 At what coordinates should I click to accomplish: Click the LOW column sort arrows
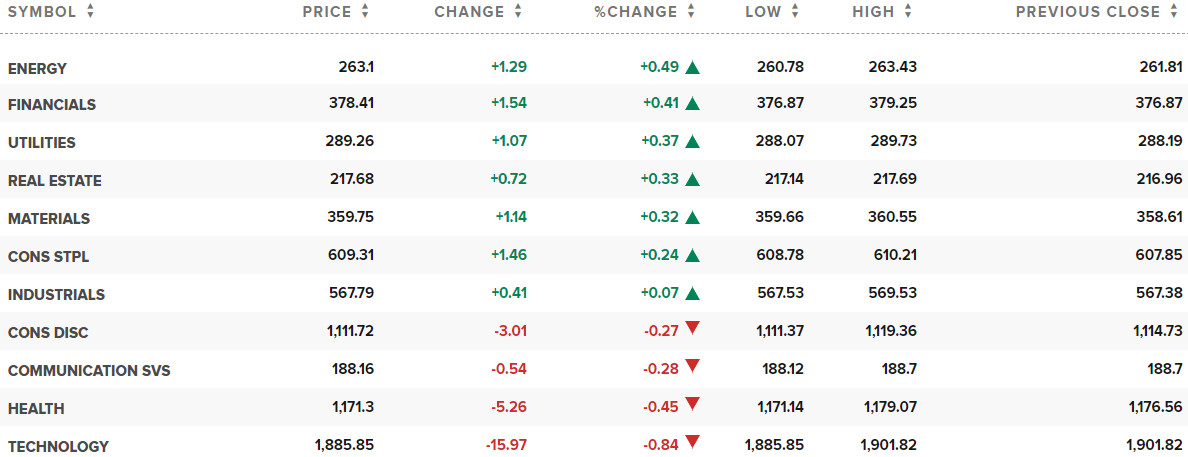pos(795,11)
